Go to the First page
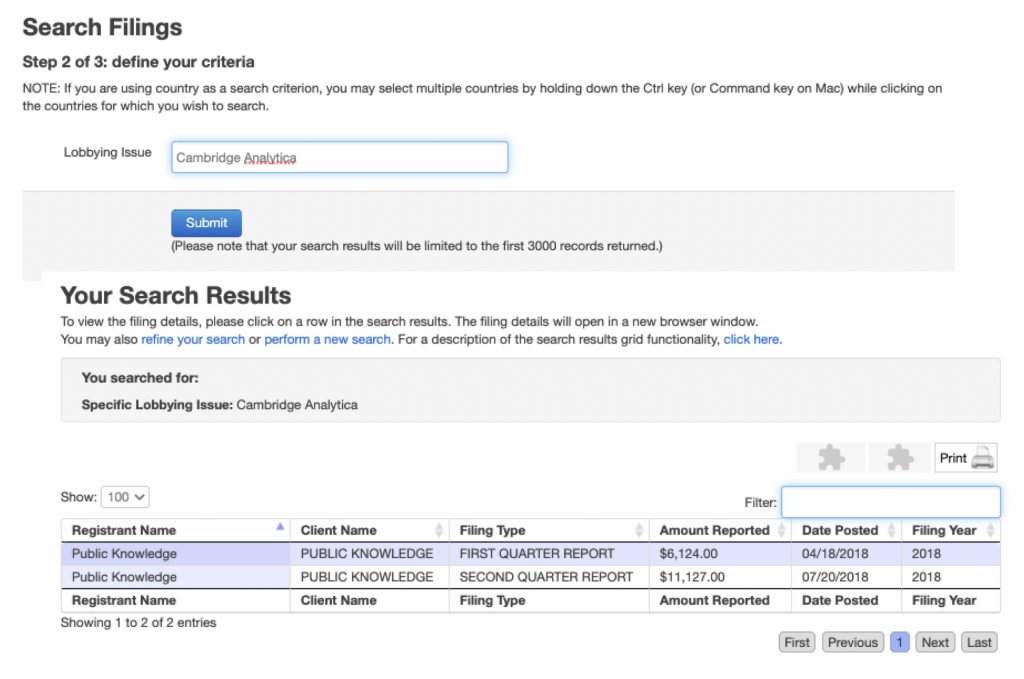1024x679 pixels. [x=797, y=642]
